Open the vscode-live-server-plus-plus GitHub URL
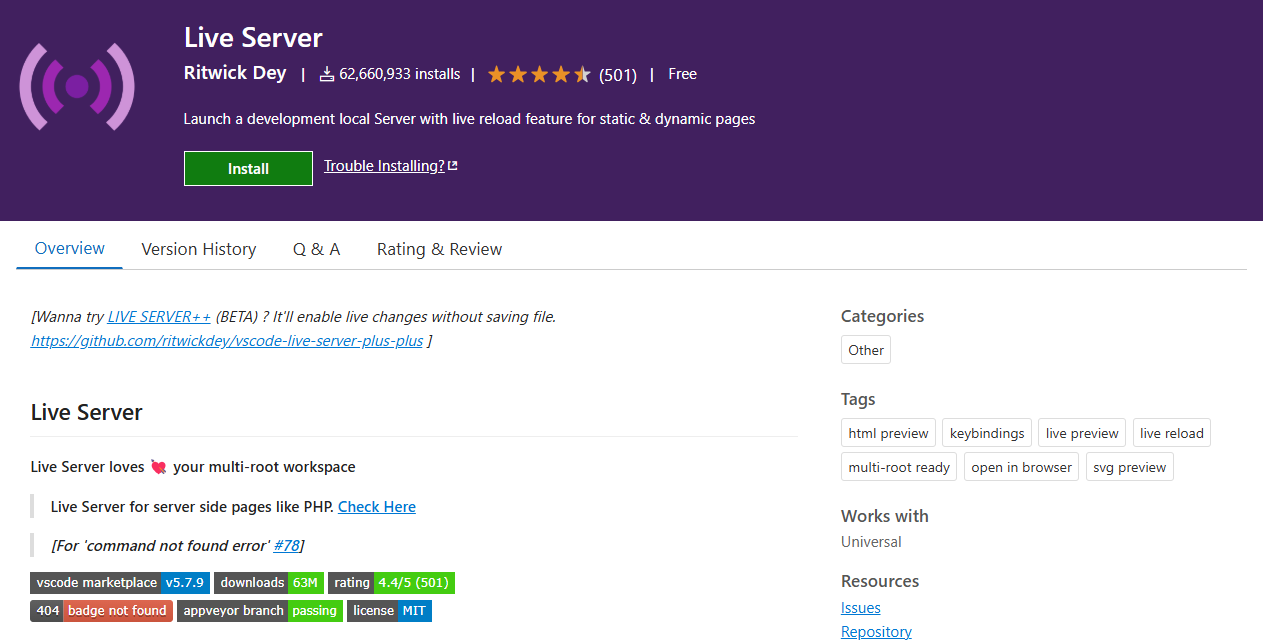Screen dimensions: 1263x642 pos(227,341)
